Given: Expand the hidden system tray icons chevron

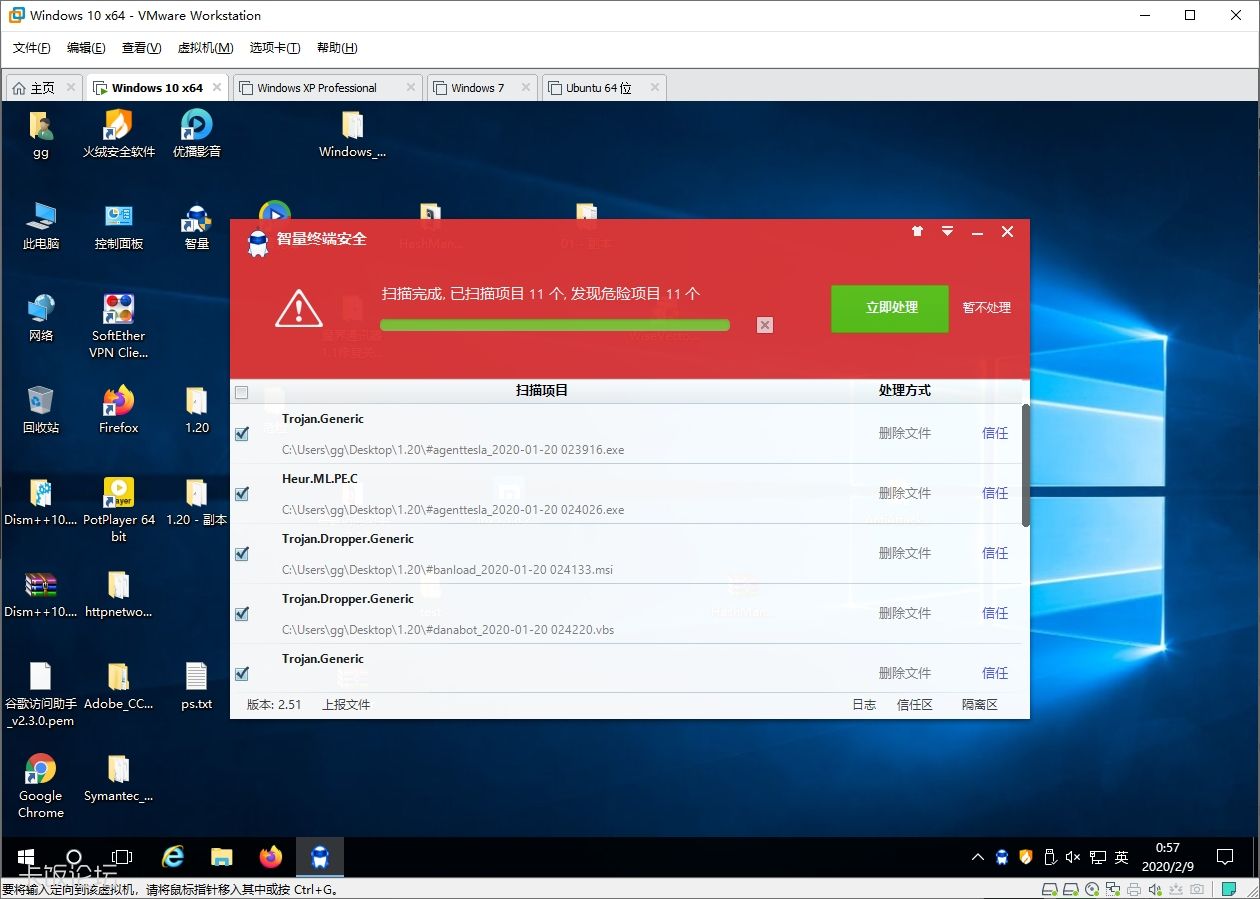Looking at the screenshot, I should tap(977, 858).
